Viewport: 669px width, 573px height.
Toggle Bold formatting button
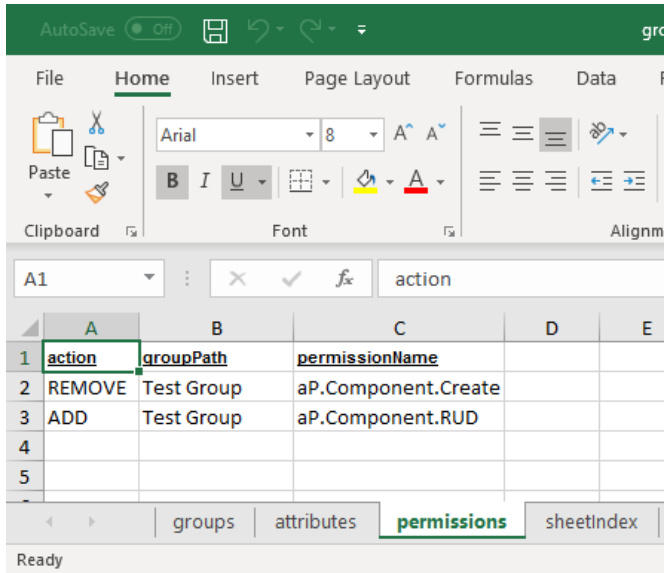pos(172,181)
